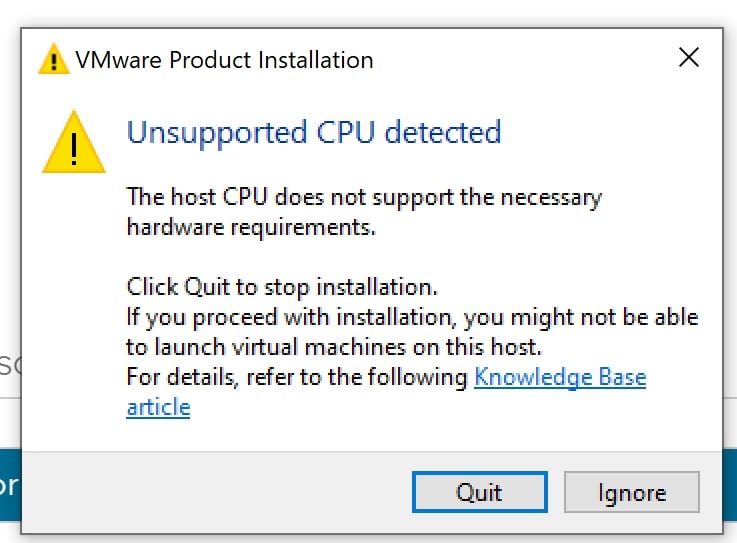Screen dimensions: 737x543
Task: Click the "If you proceed with installation" line
Action: [x=412, y=318]
